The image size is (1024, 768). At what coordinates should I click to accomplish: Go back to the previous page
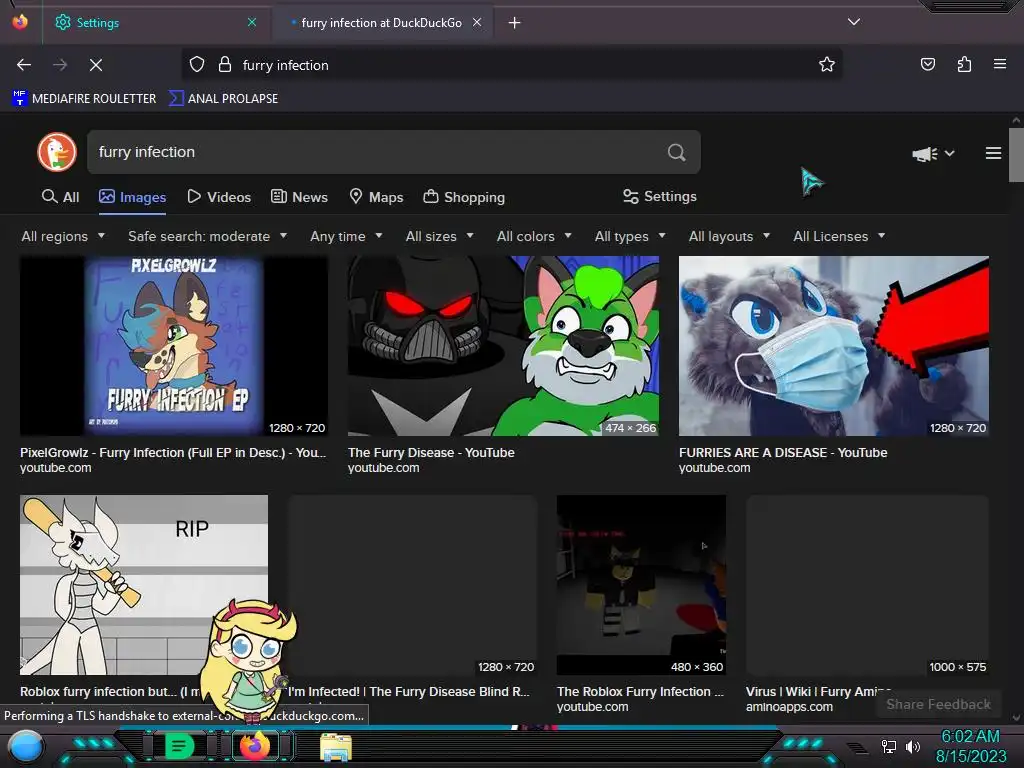tap(24, 65)
